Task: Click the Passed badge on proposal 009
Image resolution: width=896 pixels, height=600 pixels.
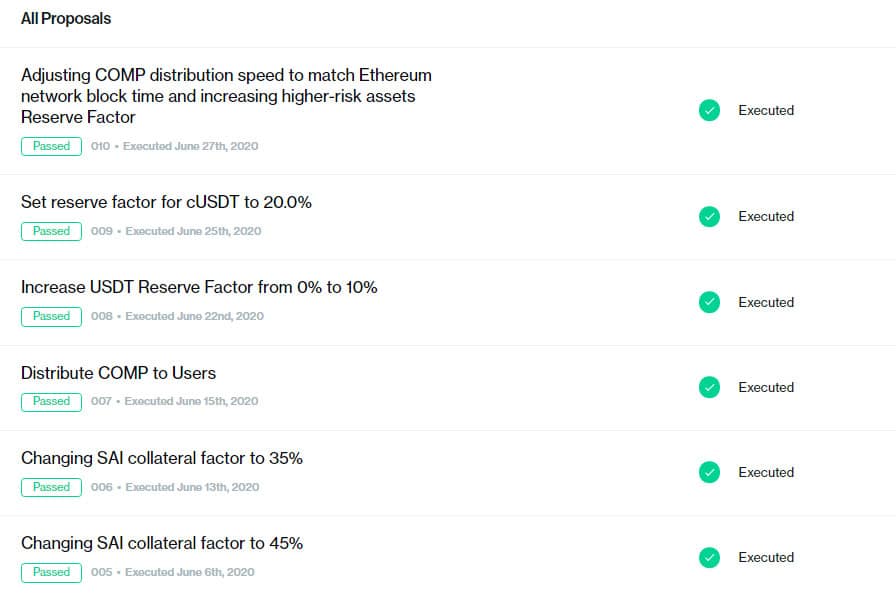Action: pos(51,231)
